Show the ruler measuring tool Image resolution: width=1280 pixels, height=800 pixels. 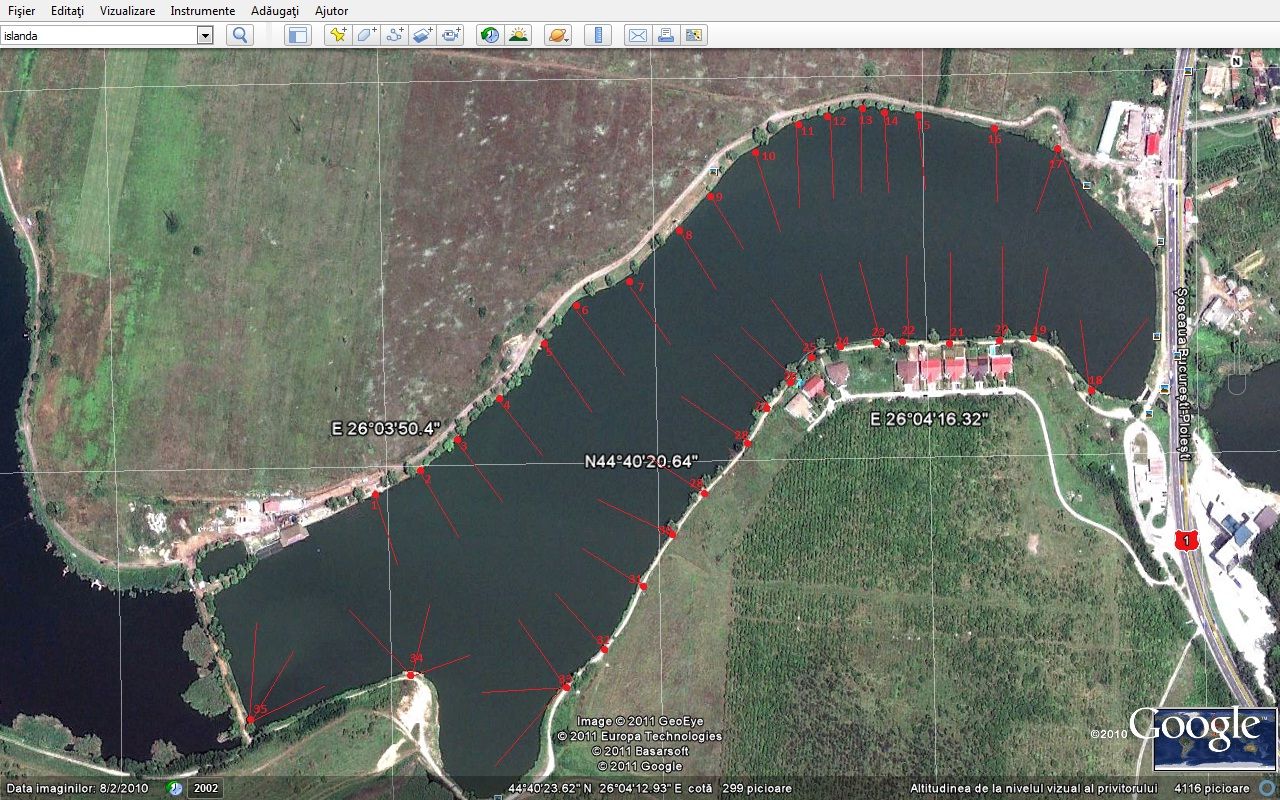[597, 35]
